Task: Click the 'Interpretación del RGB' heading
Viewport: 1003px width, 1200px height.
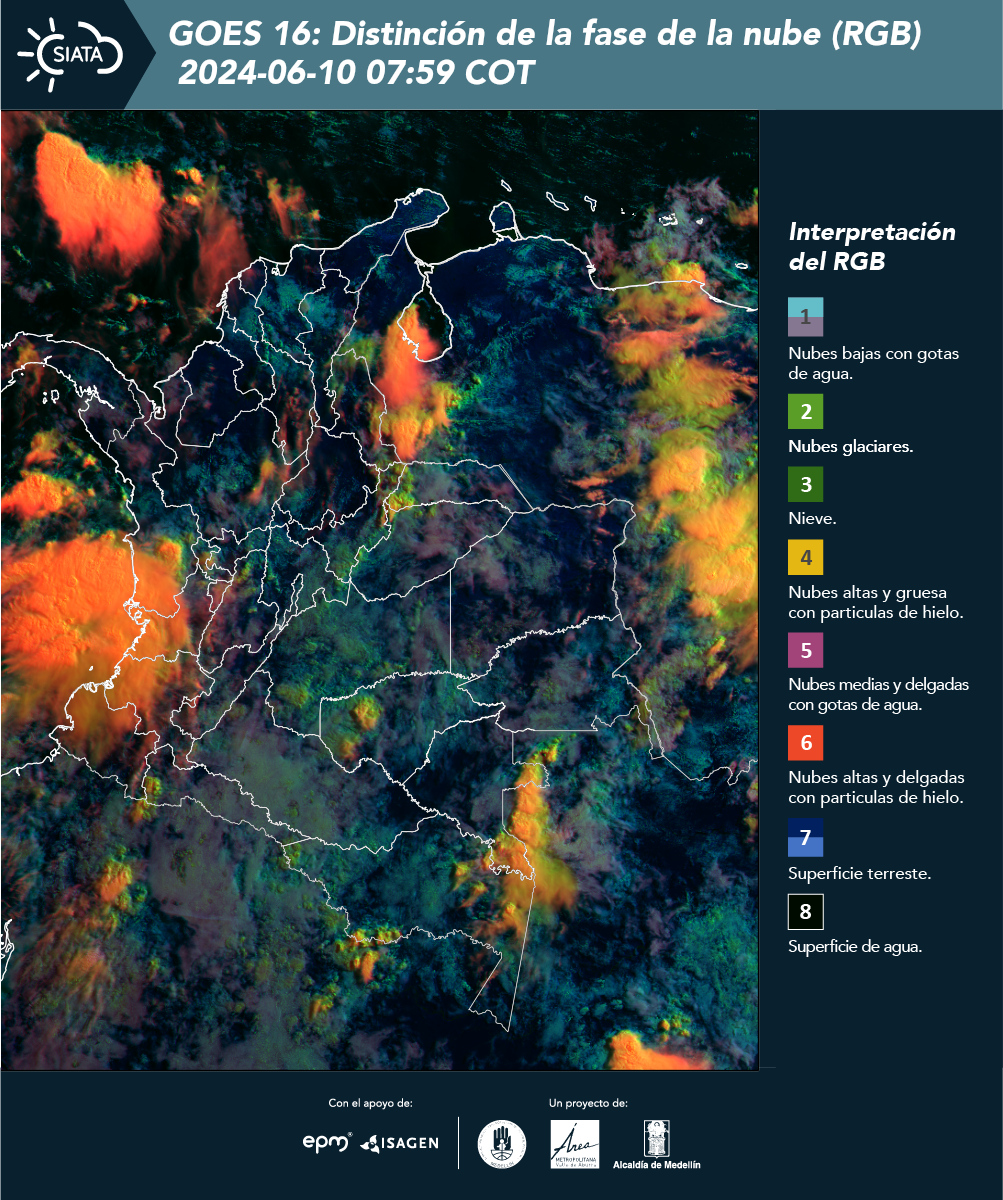Action: (872, 247)
